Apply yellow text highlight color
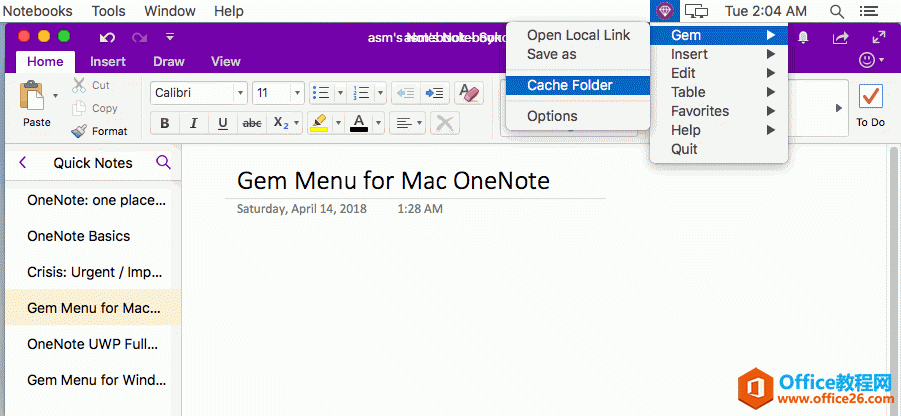The height and width of the screenshot is (416, 901). coord(318,123)
